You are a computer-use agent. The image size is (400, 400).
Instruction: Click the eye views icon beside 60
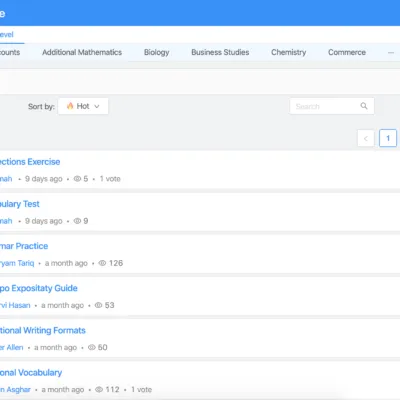(x=92, y=347)
